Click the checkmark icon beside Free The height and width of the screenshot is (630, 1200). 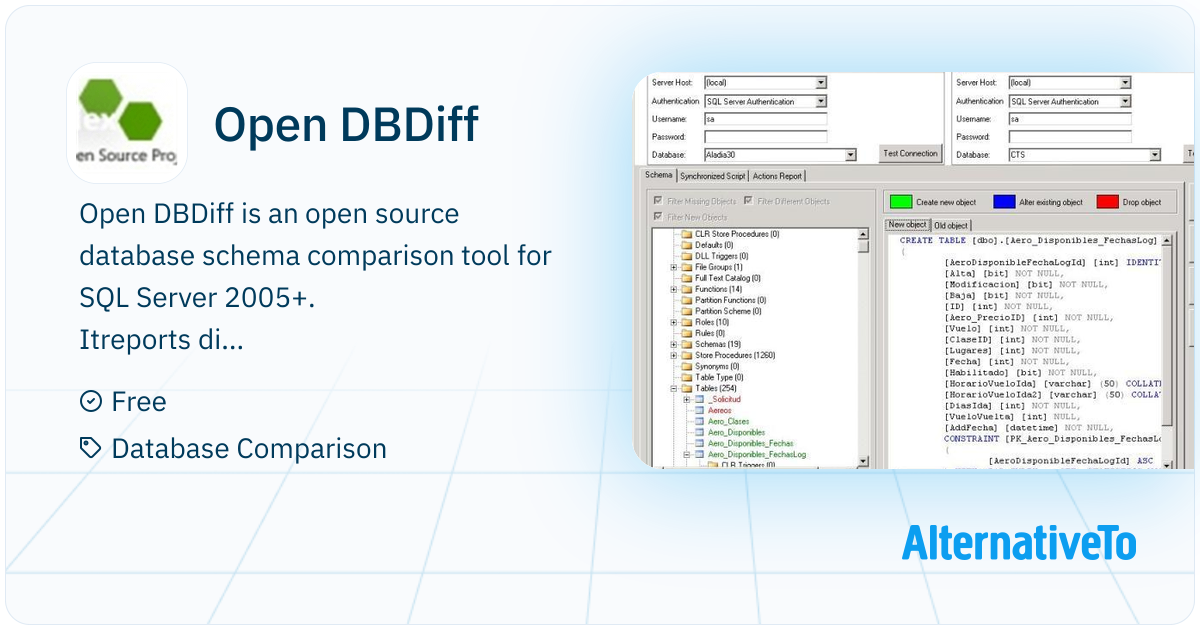coord(90,401)
